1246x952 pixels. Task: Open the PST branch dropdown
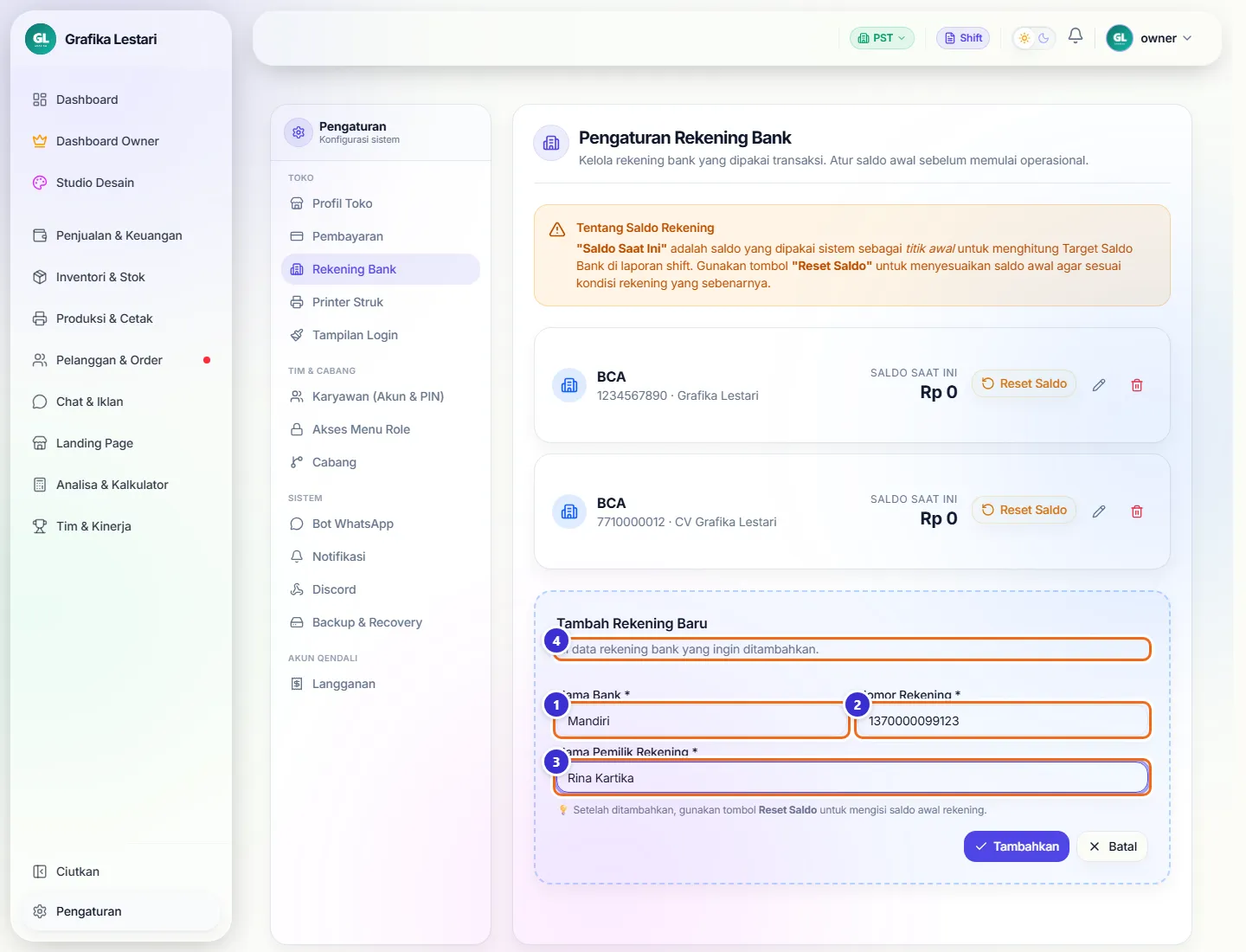[x=882, y=38]
